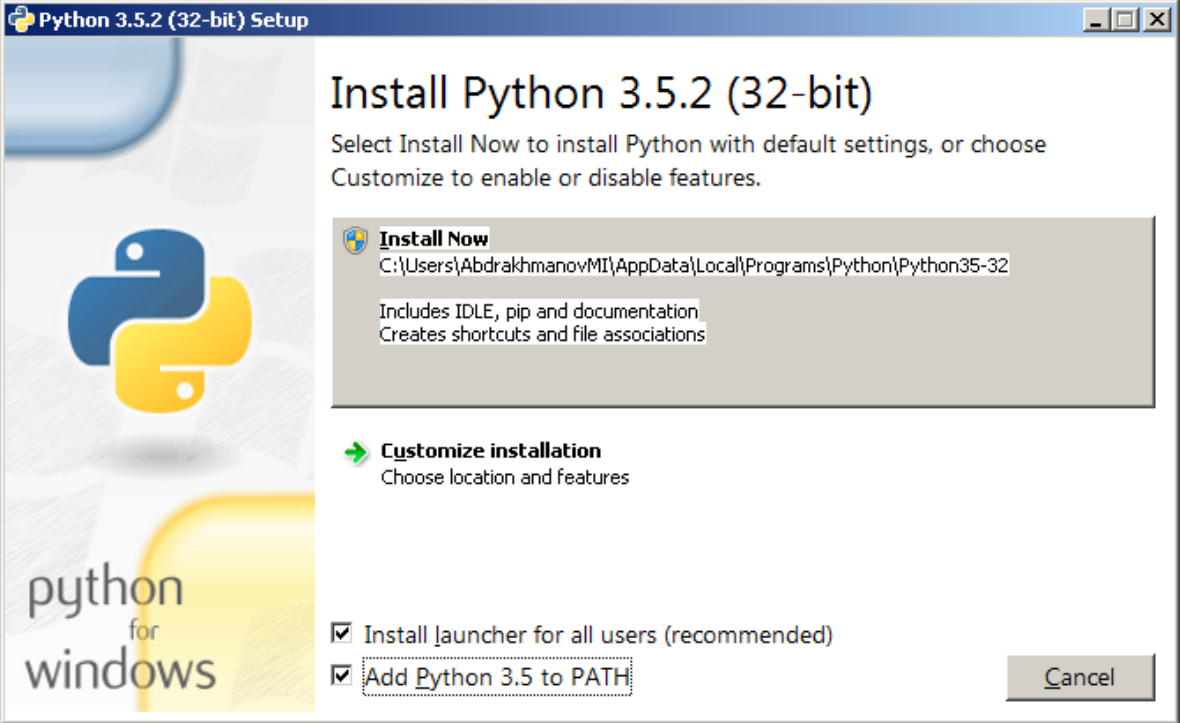1180x723 pixels.
Task: Click the UAC shield icon beside Install Now
Action: point(354,240)
